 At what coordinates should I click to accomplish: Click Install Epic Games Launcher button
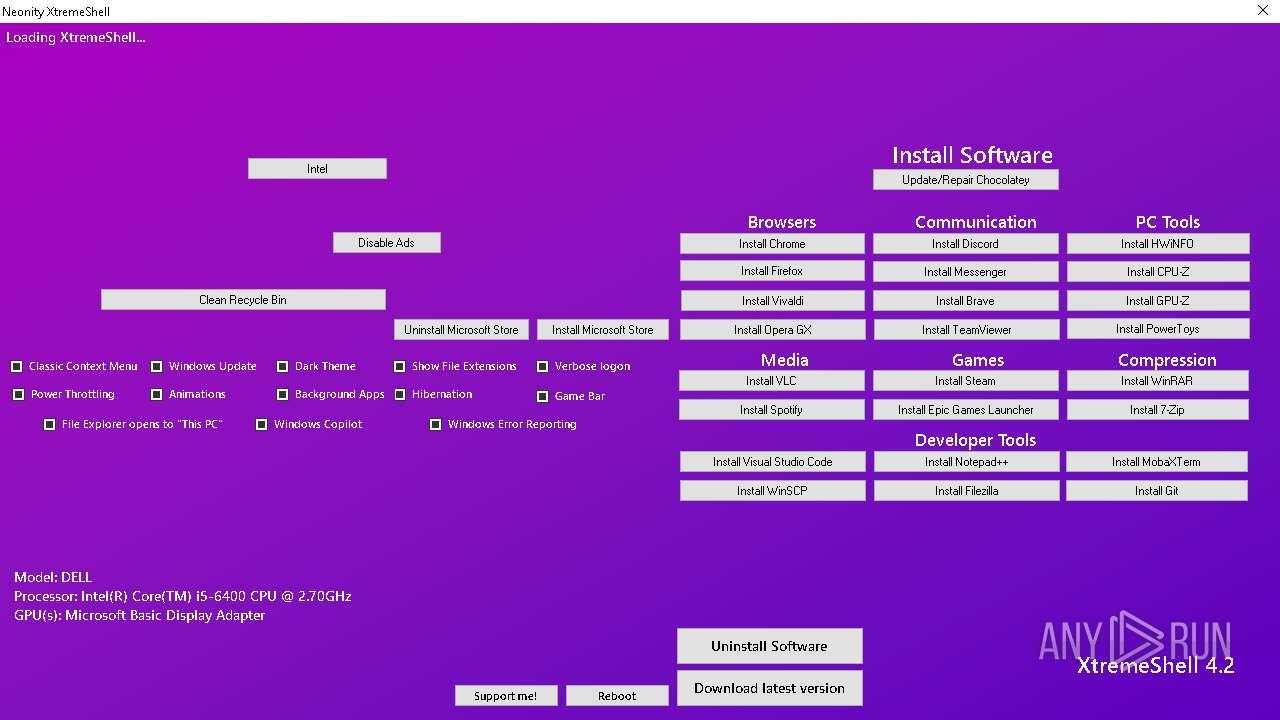pyautogui.click(x=965, y=410)
